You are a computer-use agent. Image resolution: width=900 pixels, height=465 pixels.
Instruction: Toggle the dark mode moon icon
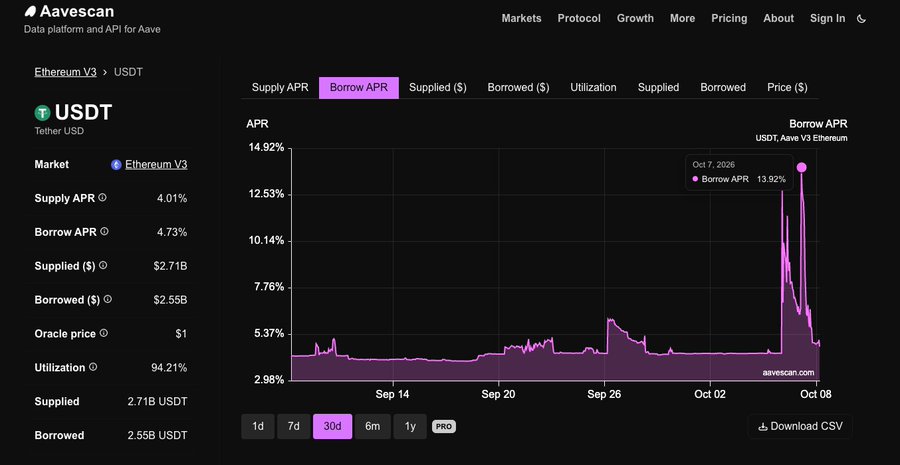tap(861, 18)
